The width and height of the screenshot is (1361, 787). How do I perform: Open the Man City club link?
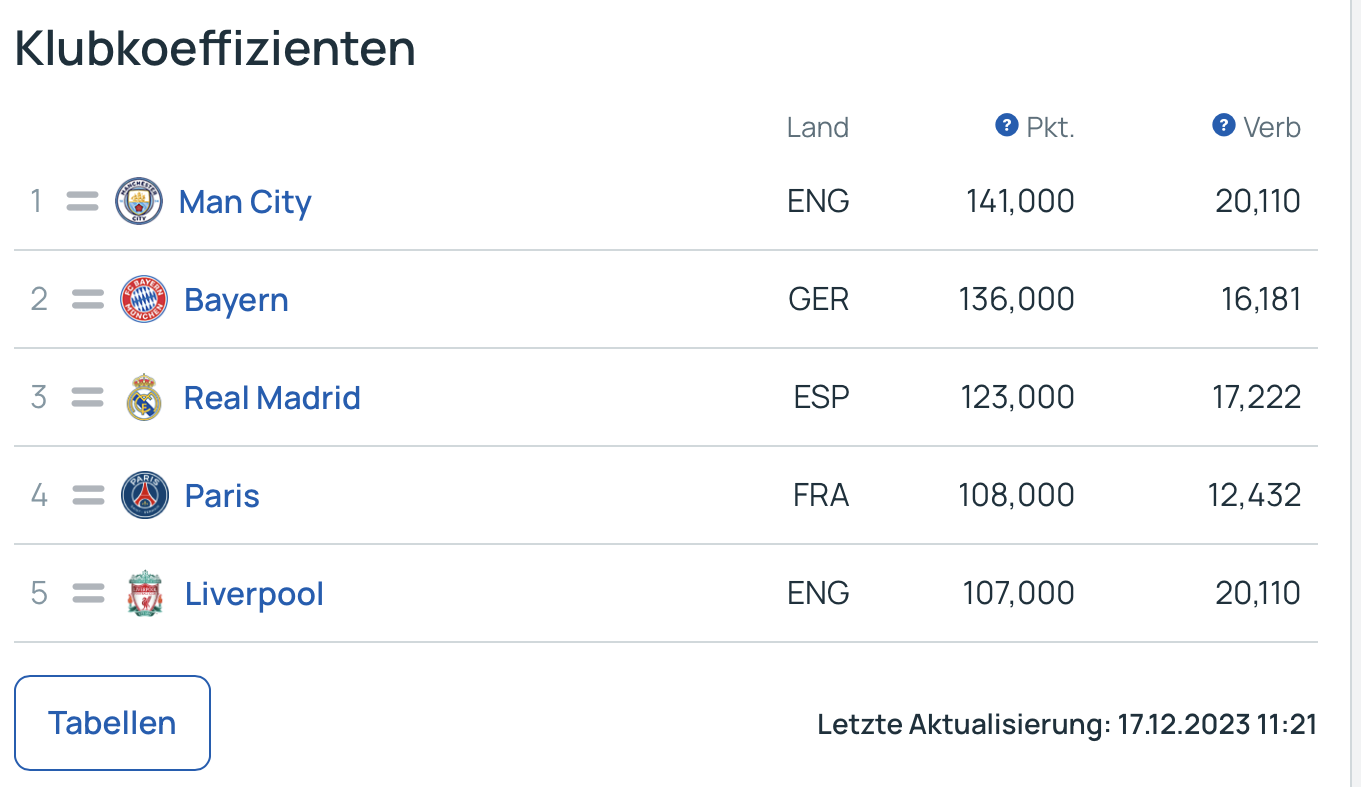(245, 202)
